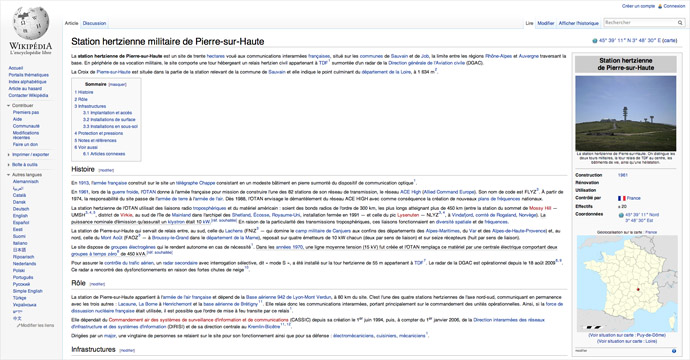Switch to the Article tab
Viewport: 690px width, 360px height.
(71, 23)
